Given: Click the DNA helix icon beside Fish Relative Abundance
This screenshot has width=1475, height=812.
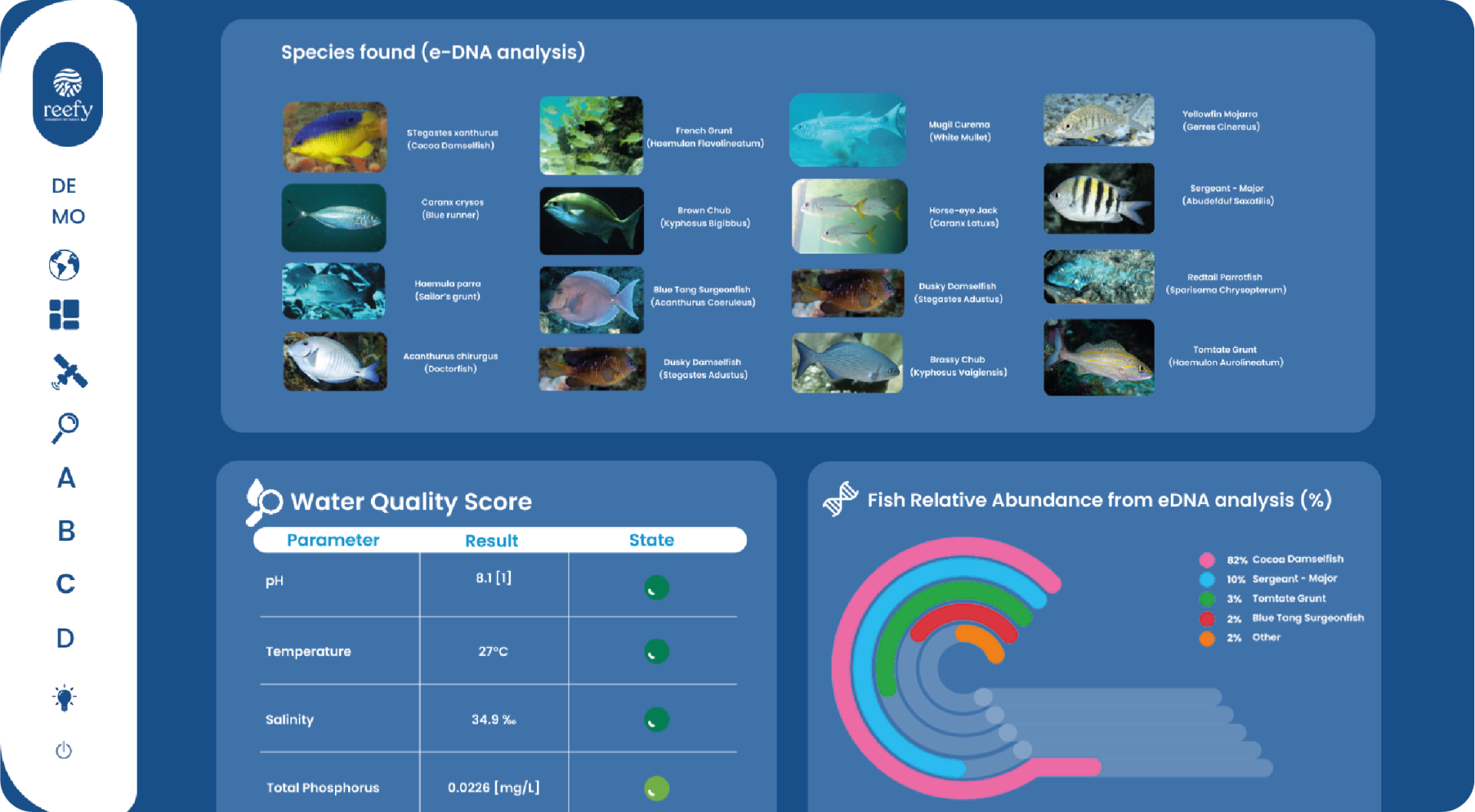Looking at the screenshot, I should 840,499.
